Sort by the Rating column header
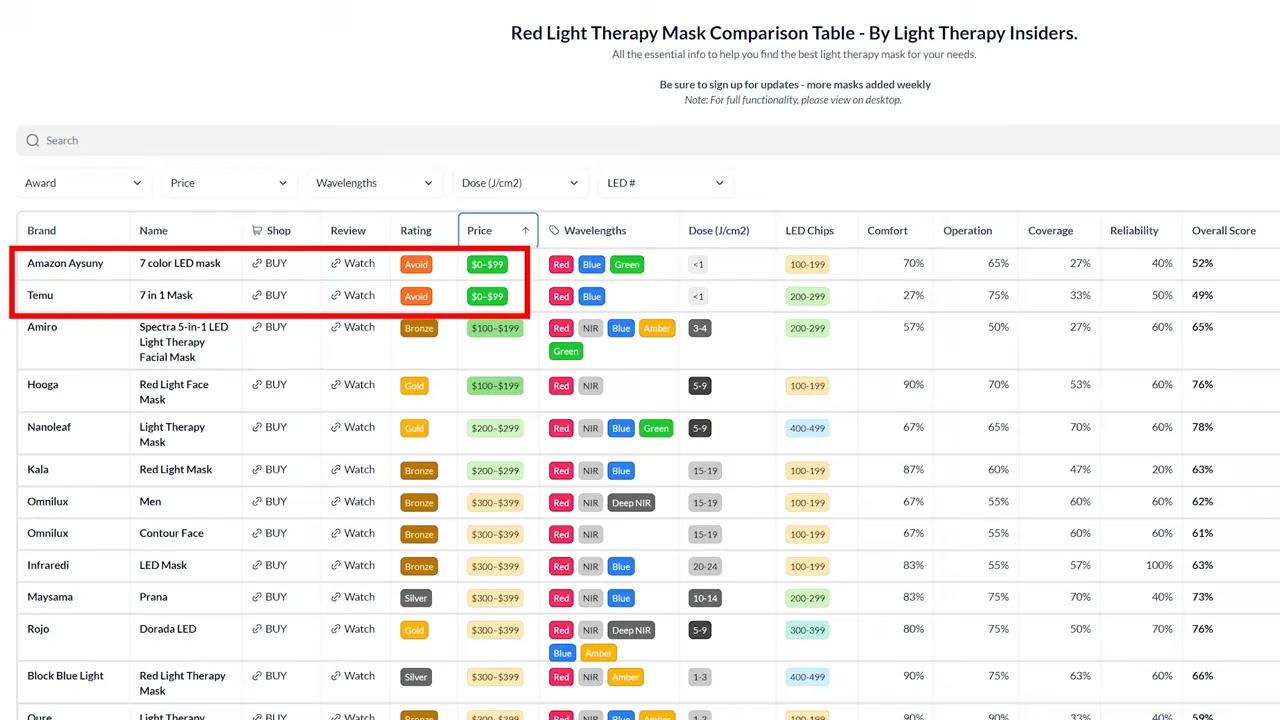1280x720 pixels. [415, 230]
